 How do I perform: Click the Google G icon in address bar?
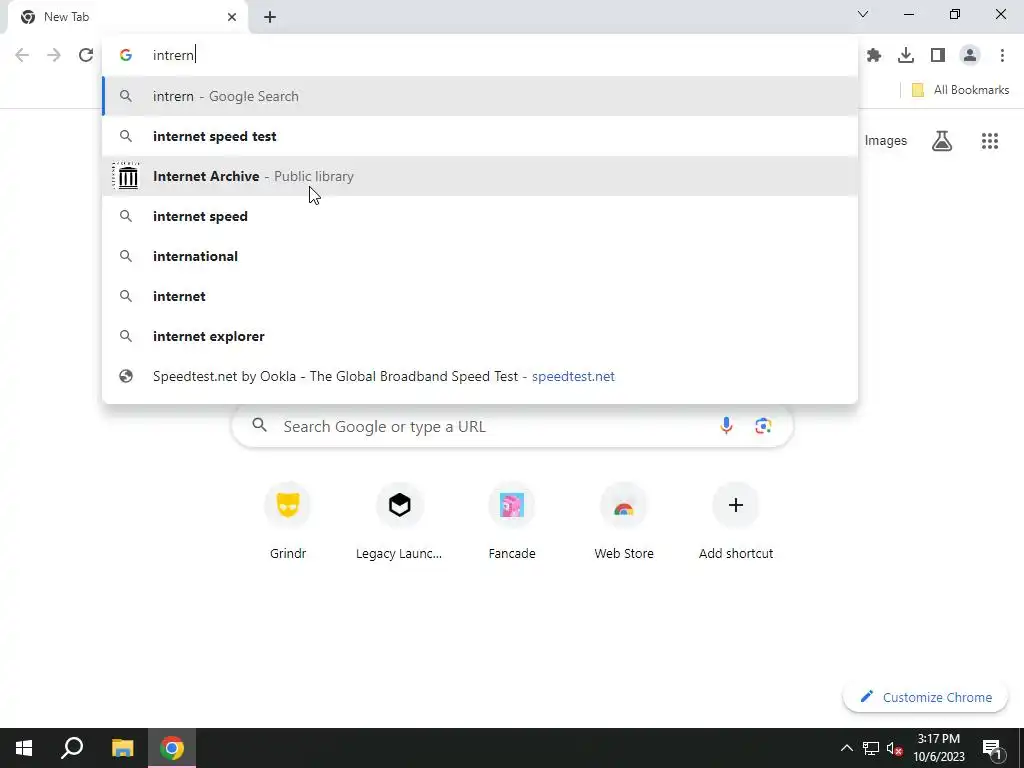click(126, 56)
